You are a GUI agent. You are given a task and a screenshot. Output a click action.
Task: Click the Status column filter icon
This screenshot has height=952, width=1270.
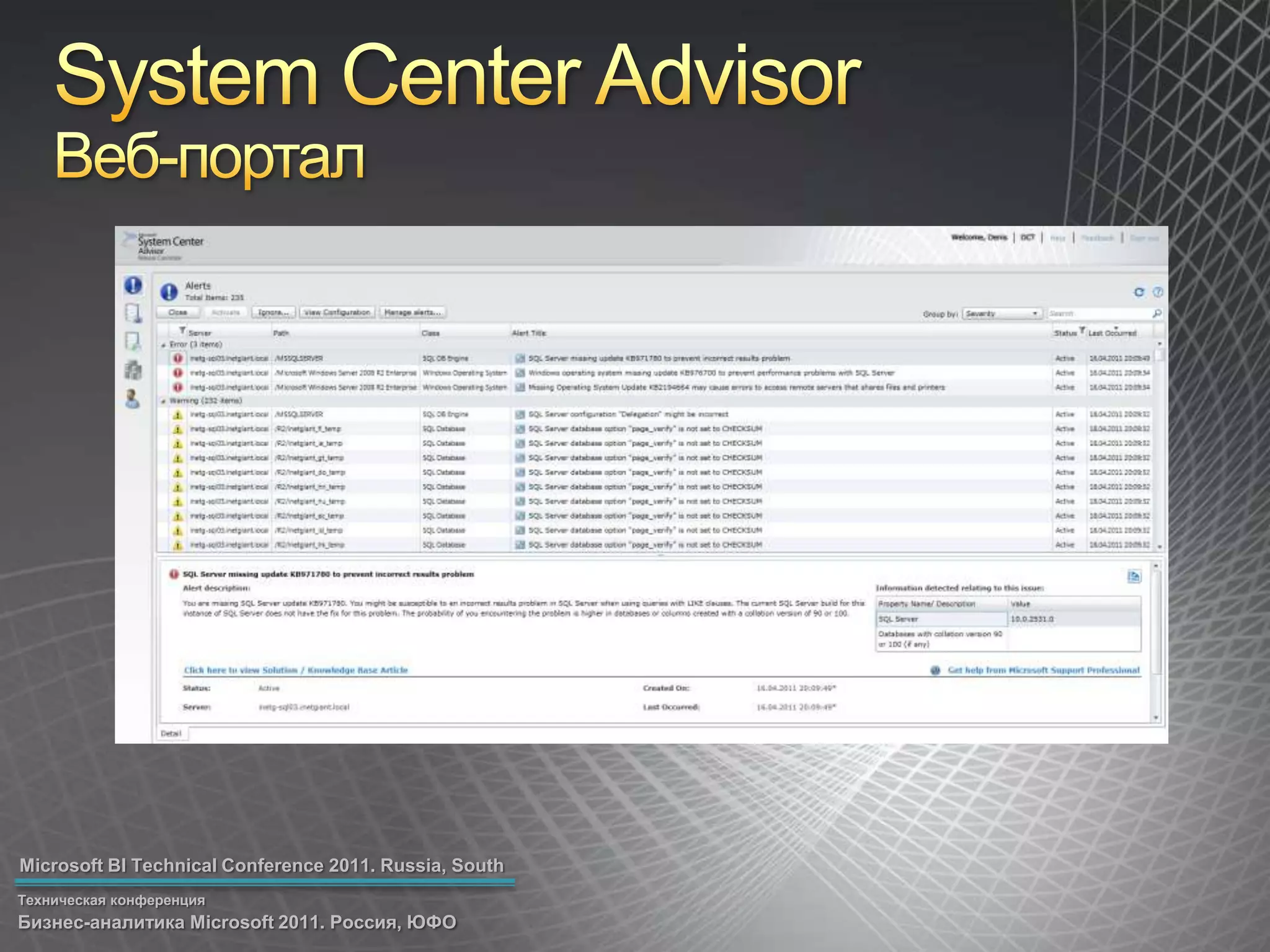pos(1081,330)
